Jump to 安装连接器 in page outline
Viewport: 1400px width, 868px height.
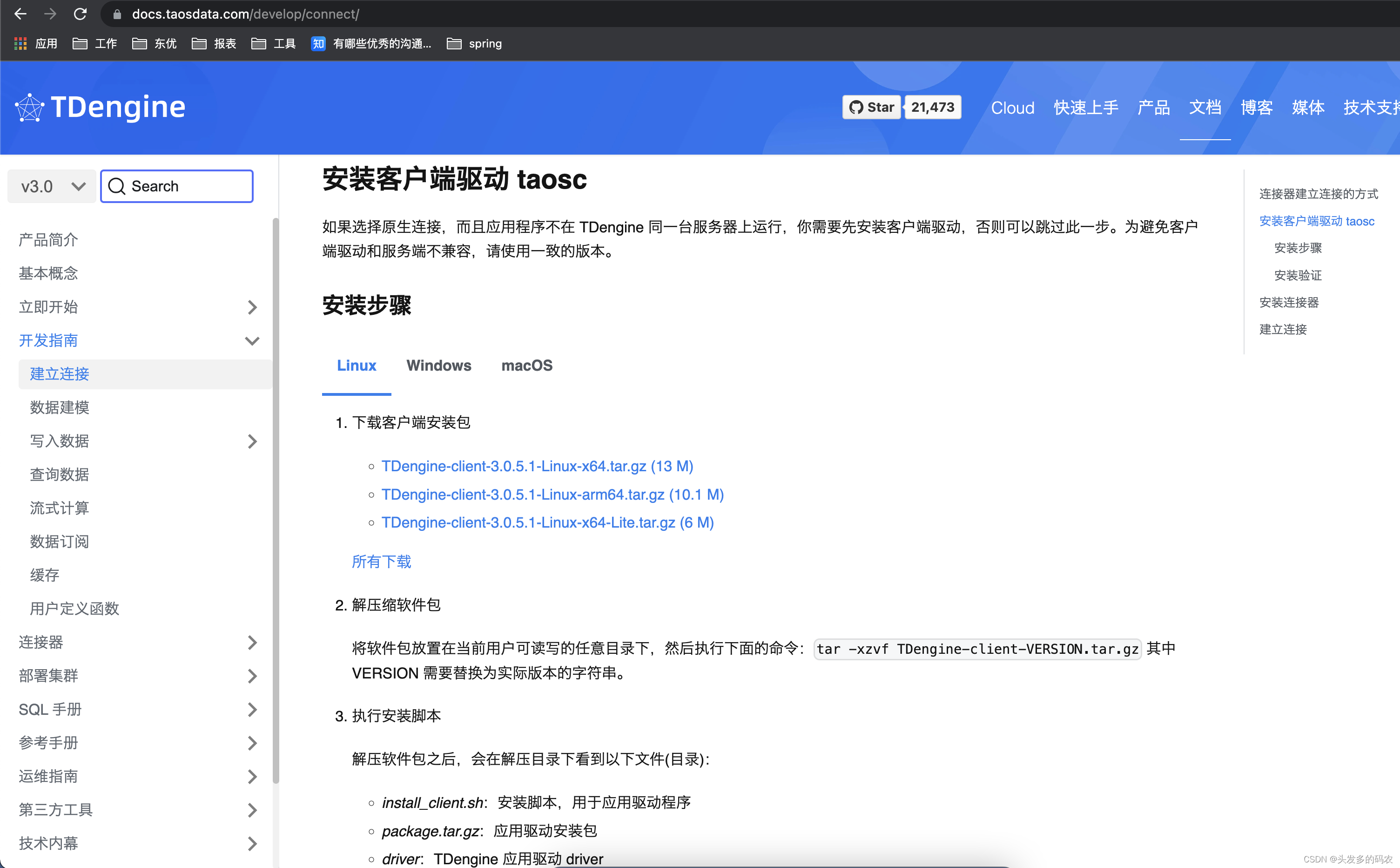point(1289,303)
